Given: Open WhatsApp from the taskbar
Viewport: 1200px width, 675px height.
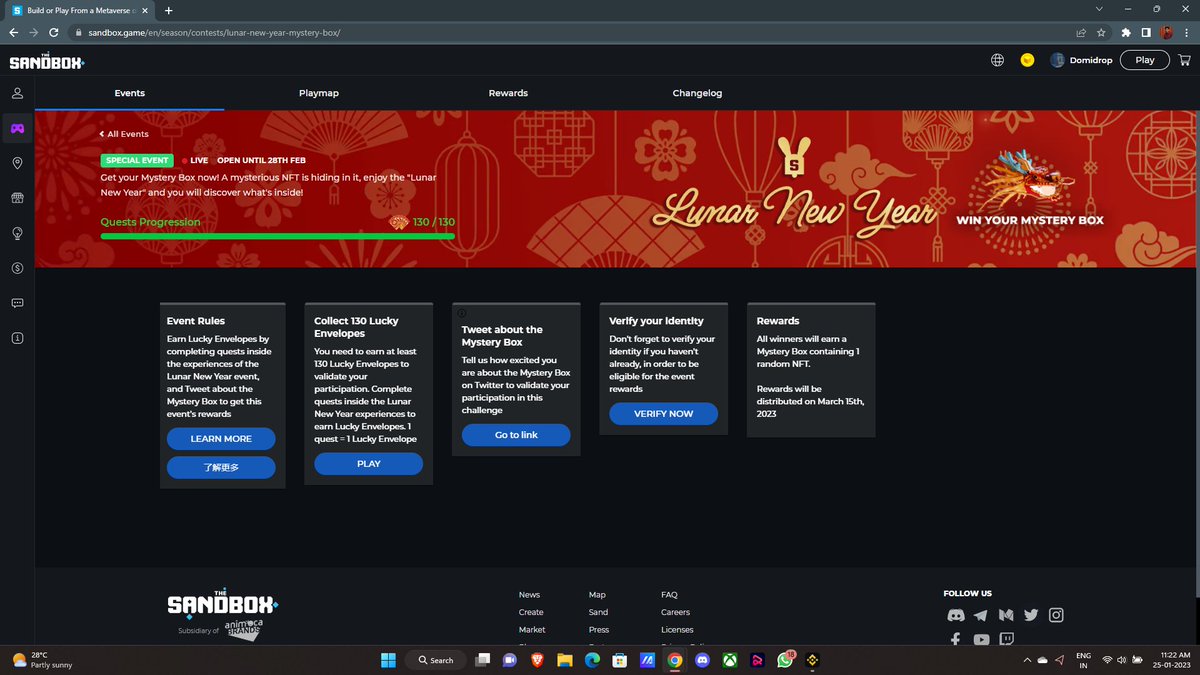Looking at the screenshot, I should tap(785, 660).
